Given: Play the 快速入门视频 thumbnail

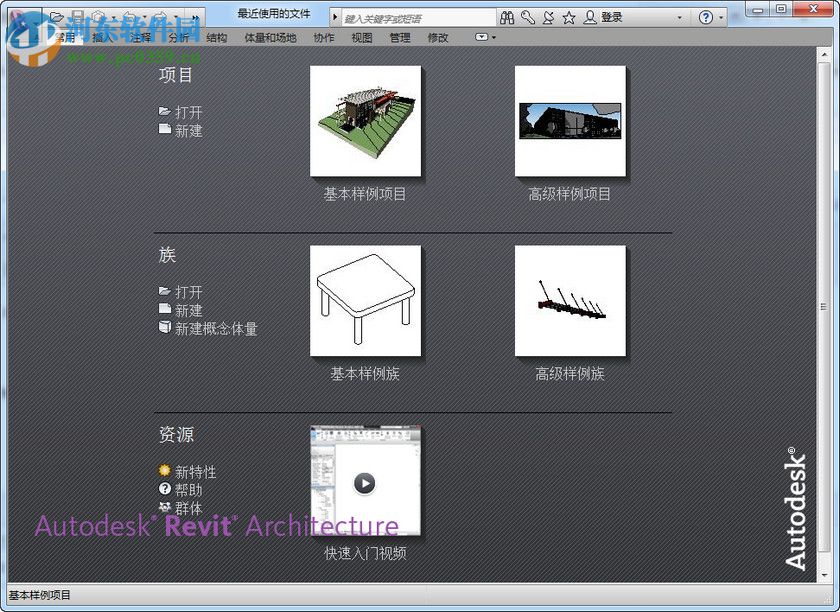Looking at the screenshot, I should pyautogui.click(x=366, y=483).
